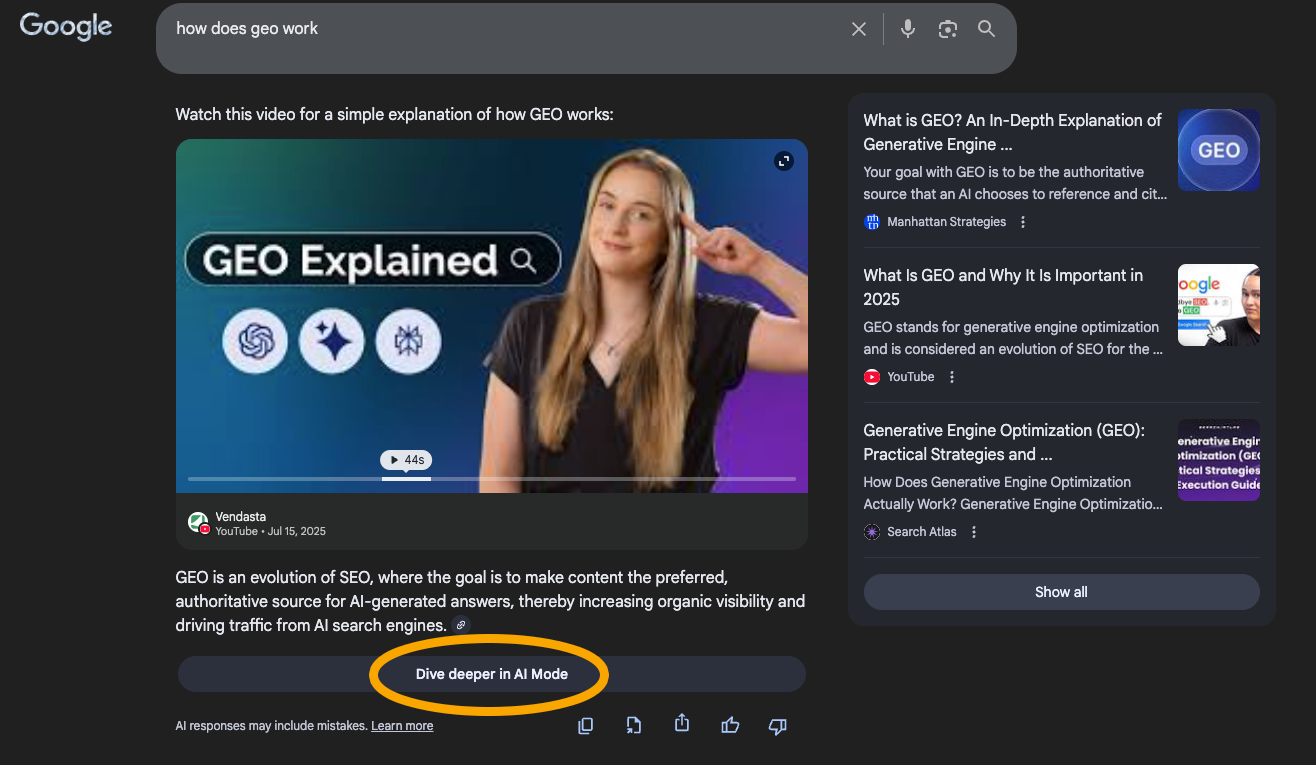
Task: Open Google Lens image search
Action: [x=947, y=29]
